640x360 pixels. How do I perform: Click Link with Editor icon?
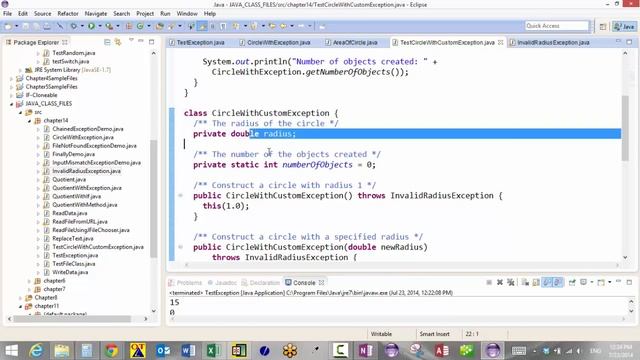pyautogui.click(x=118, y=42)
